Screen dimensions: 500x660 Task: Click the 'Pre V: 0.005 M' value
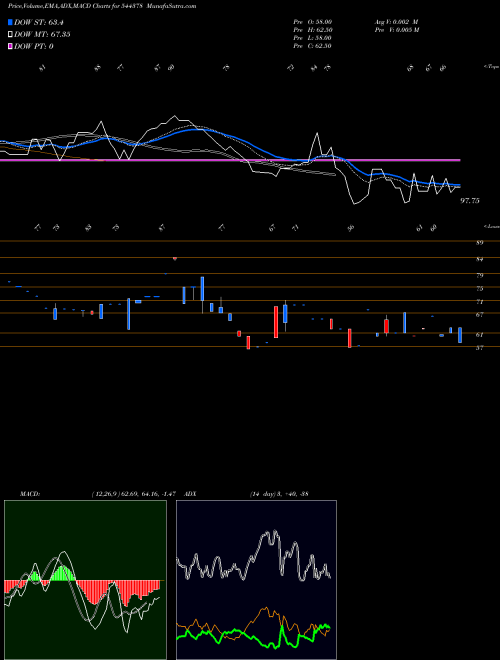396,30
